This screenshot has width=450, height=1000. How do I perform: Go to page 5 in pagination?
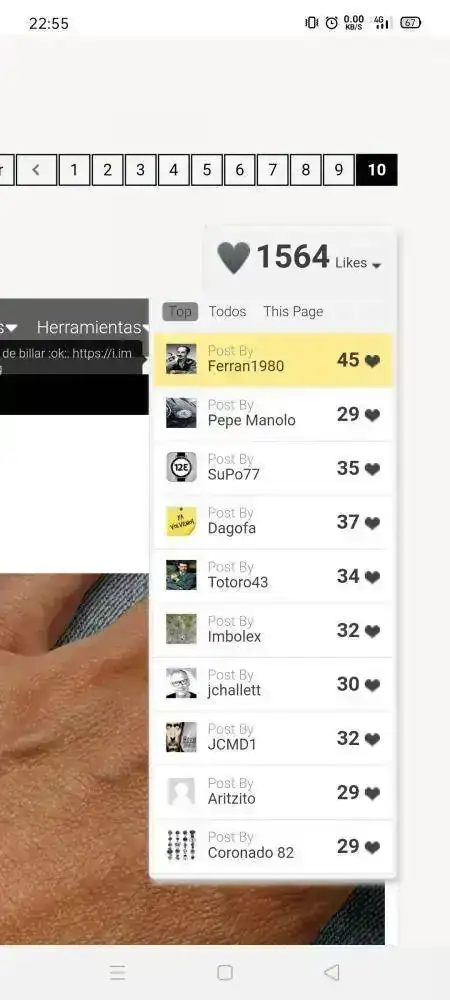coord(207,170)
